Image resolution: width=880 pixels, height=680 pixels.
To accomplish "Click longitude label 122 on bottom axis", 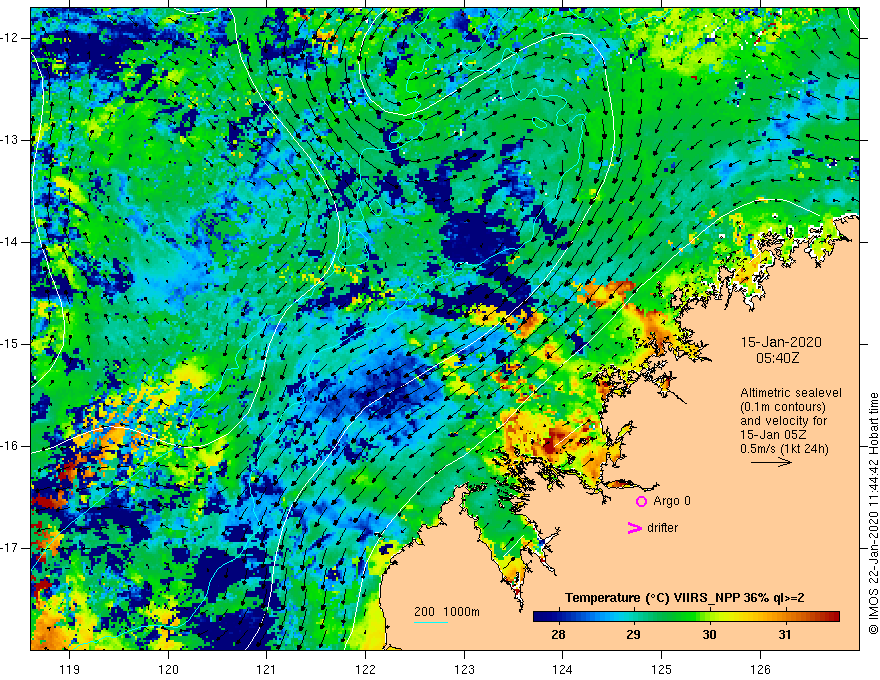I will pos(365,669).
